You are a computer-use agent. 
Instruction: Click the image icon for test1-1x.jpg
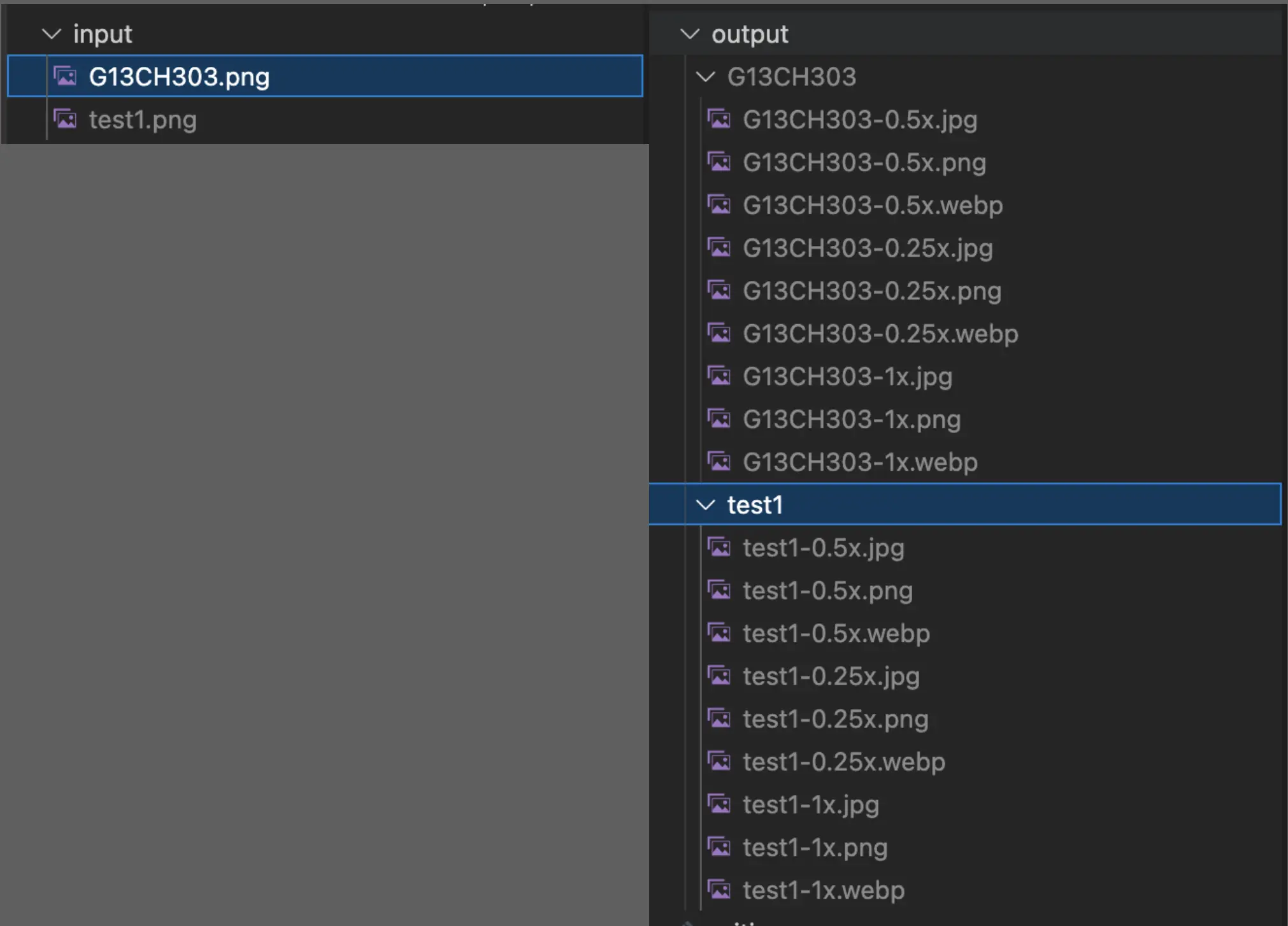720,804
